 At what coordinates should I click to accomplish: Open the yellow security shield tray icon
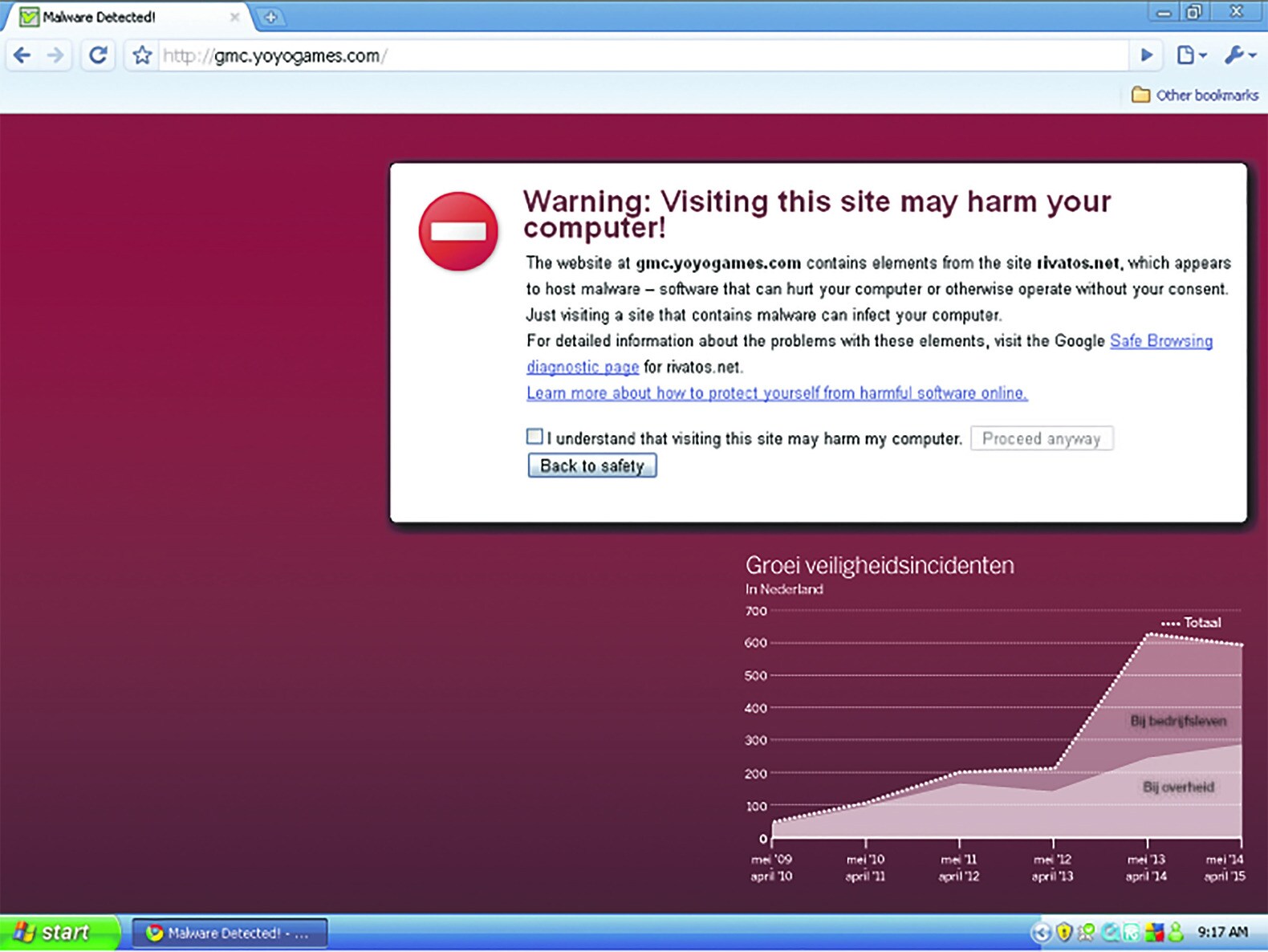point(1064,933)
